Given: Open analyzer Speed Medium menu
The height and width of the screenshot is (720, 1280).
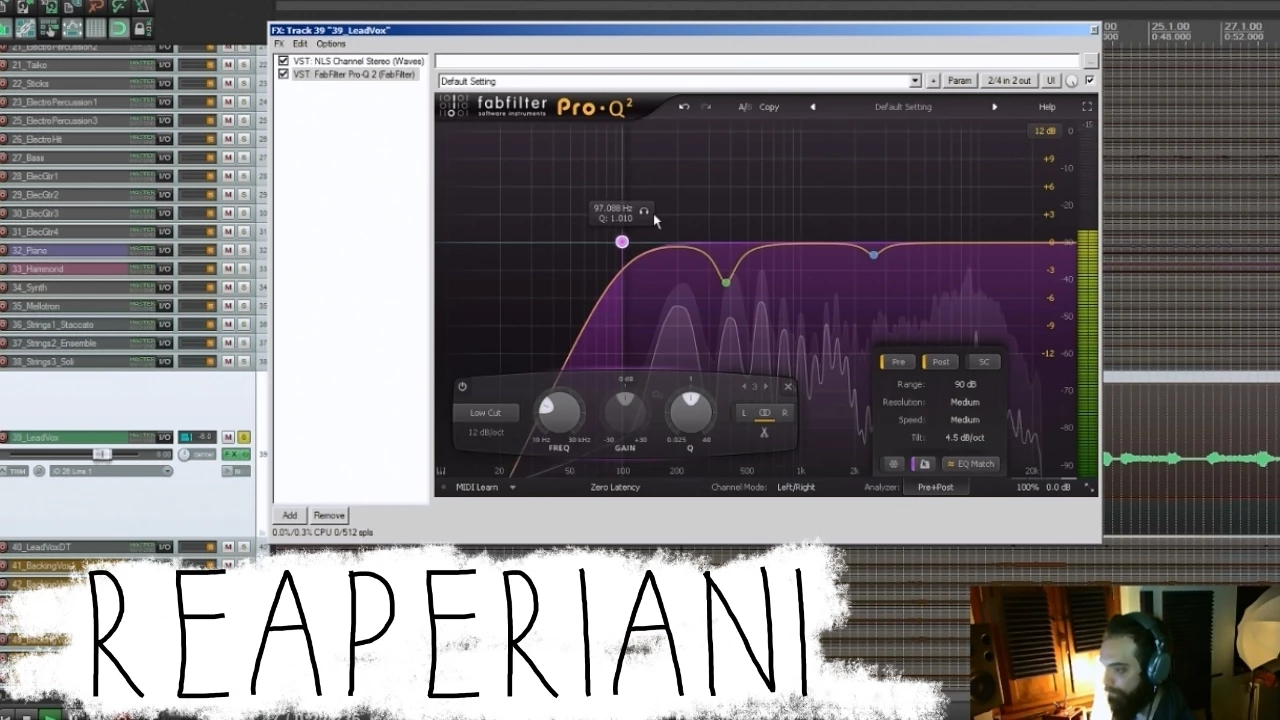Looking at the screenshot, I should coord(964,420).
